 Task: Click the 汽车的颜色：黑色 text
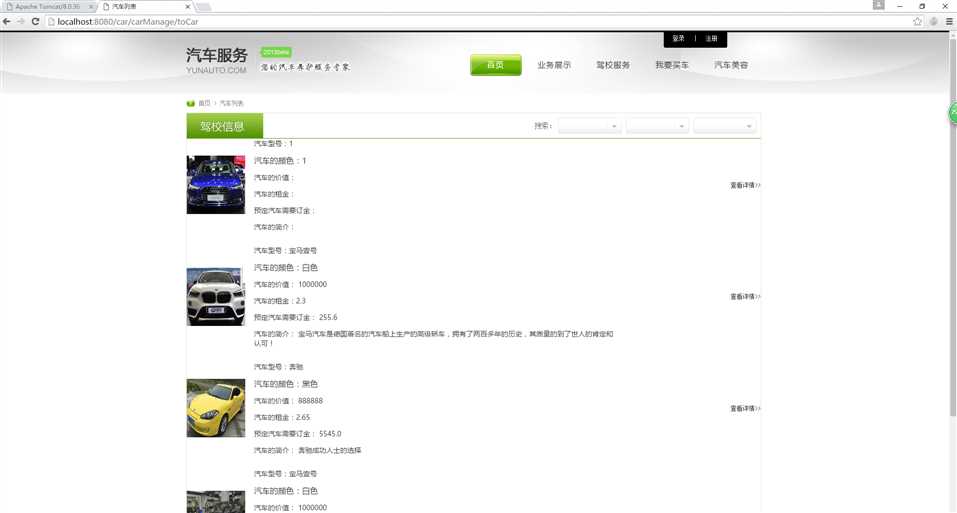[x=286, y=384]
